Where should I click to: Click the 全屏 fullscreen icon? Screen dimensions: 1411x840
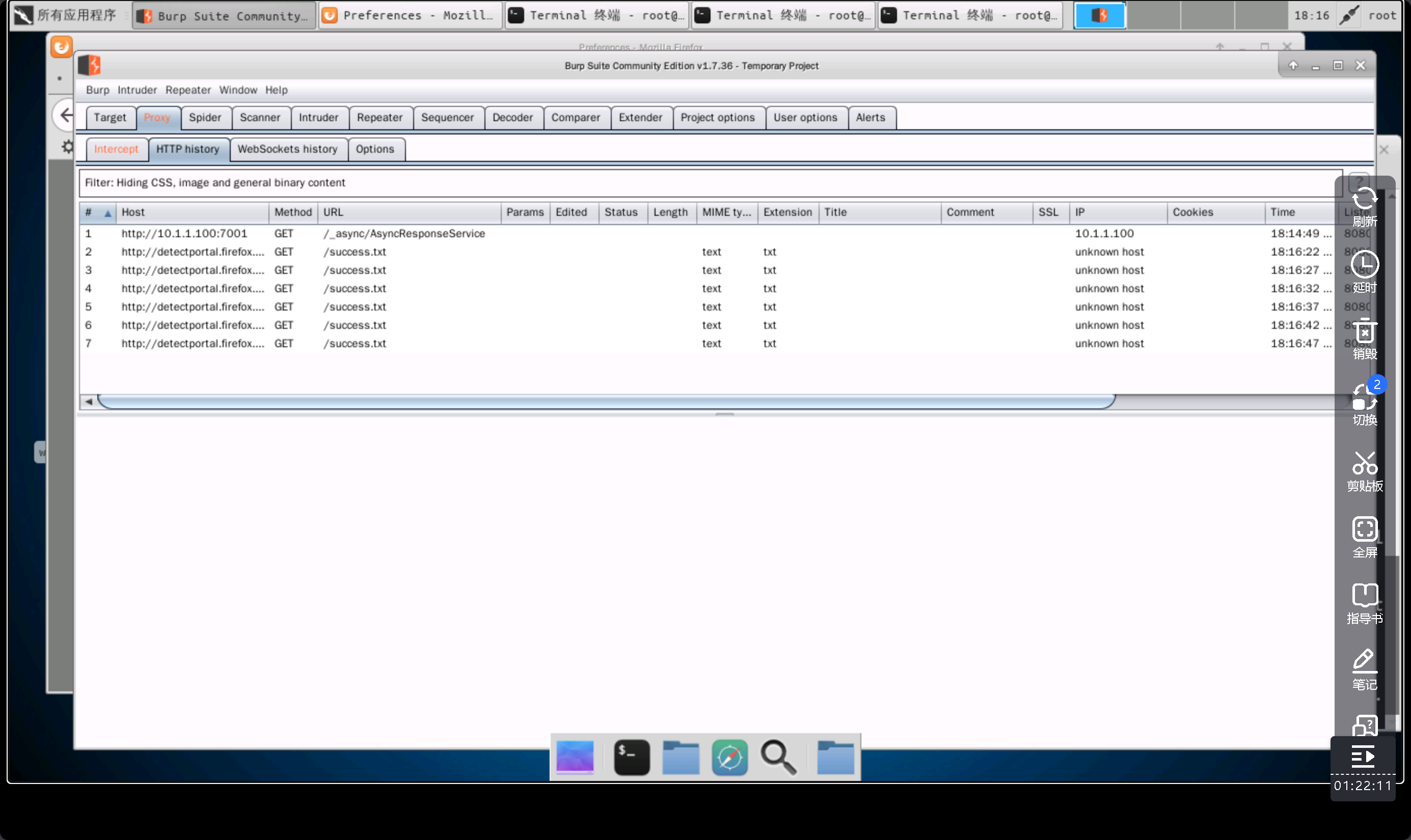pyautogui.click(x=1364, y=530)
